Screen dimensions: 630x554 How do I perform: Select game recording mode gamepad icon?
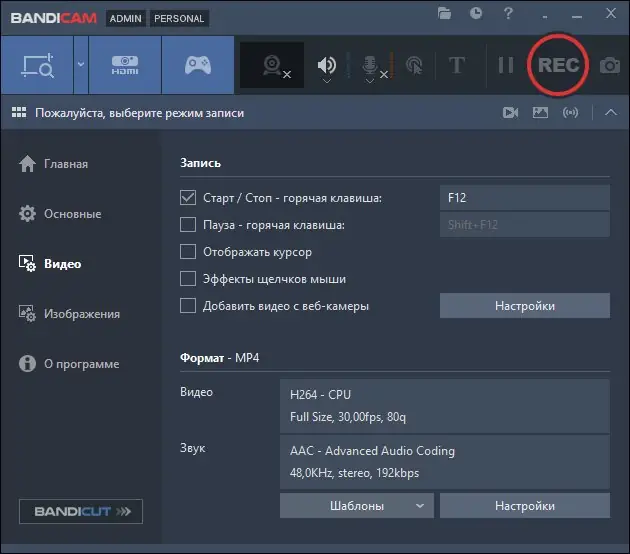click(x=198, y=65)
